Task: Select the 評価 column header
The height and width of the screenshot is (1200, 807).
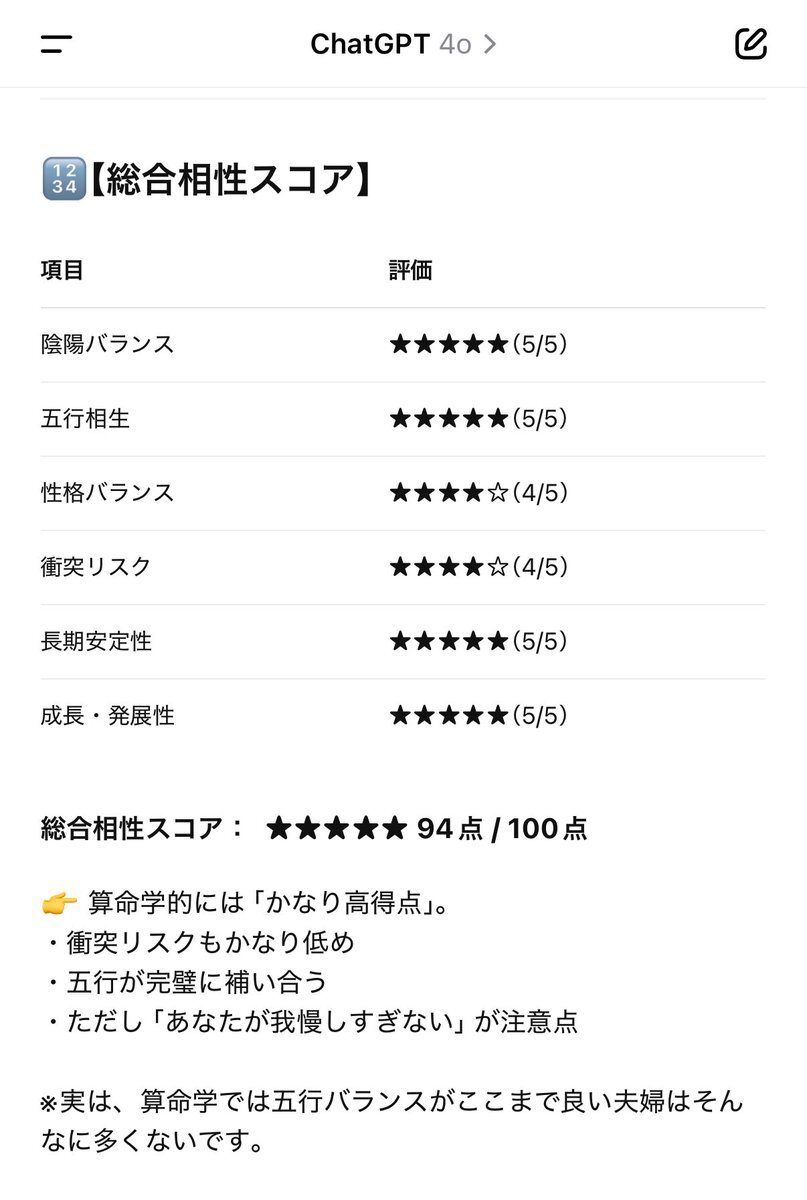Action: 410,270
